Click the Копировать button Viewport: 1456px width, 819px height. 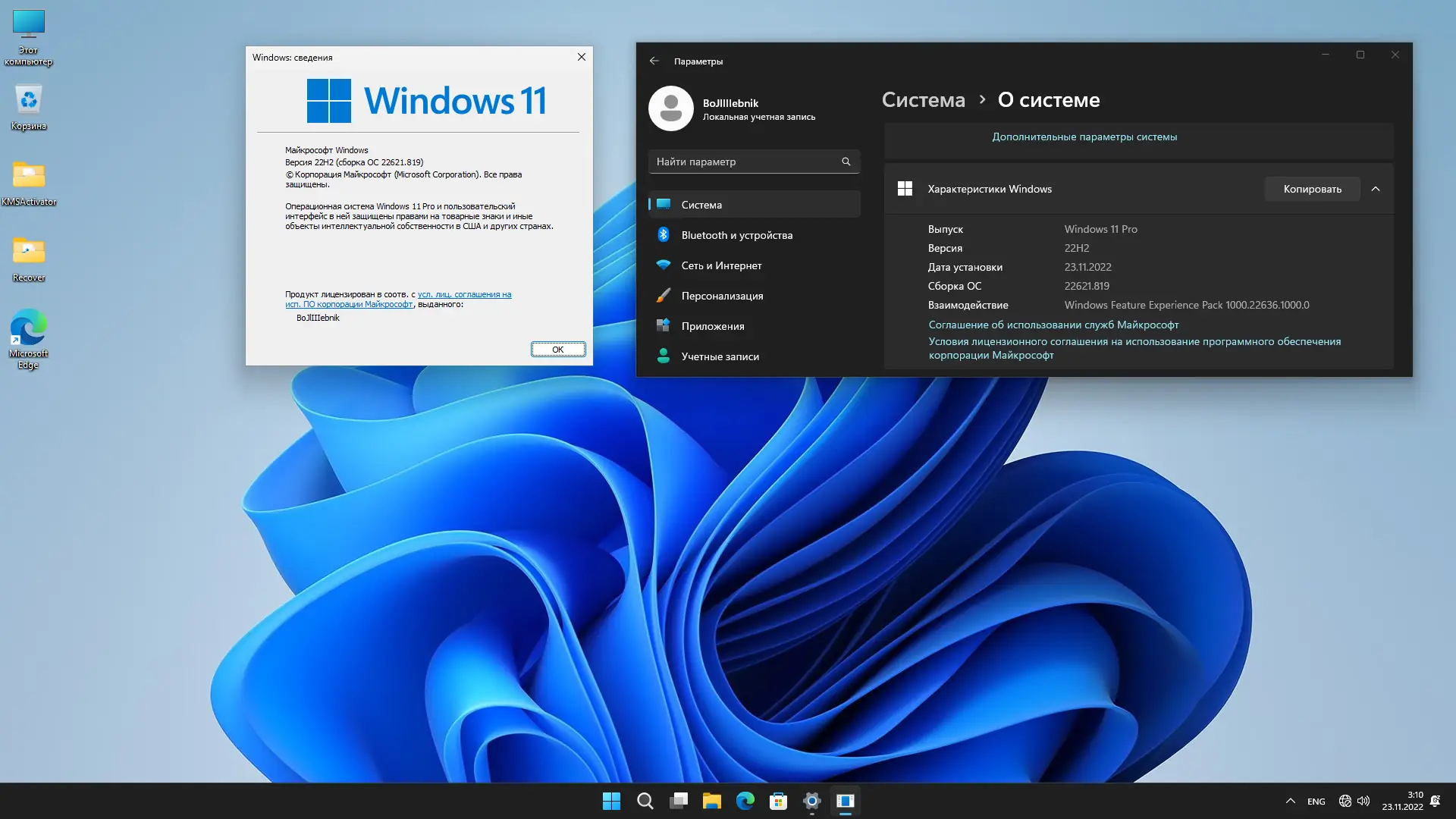click(x=1312, y=189)
